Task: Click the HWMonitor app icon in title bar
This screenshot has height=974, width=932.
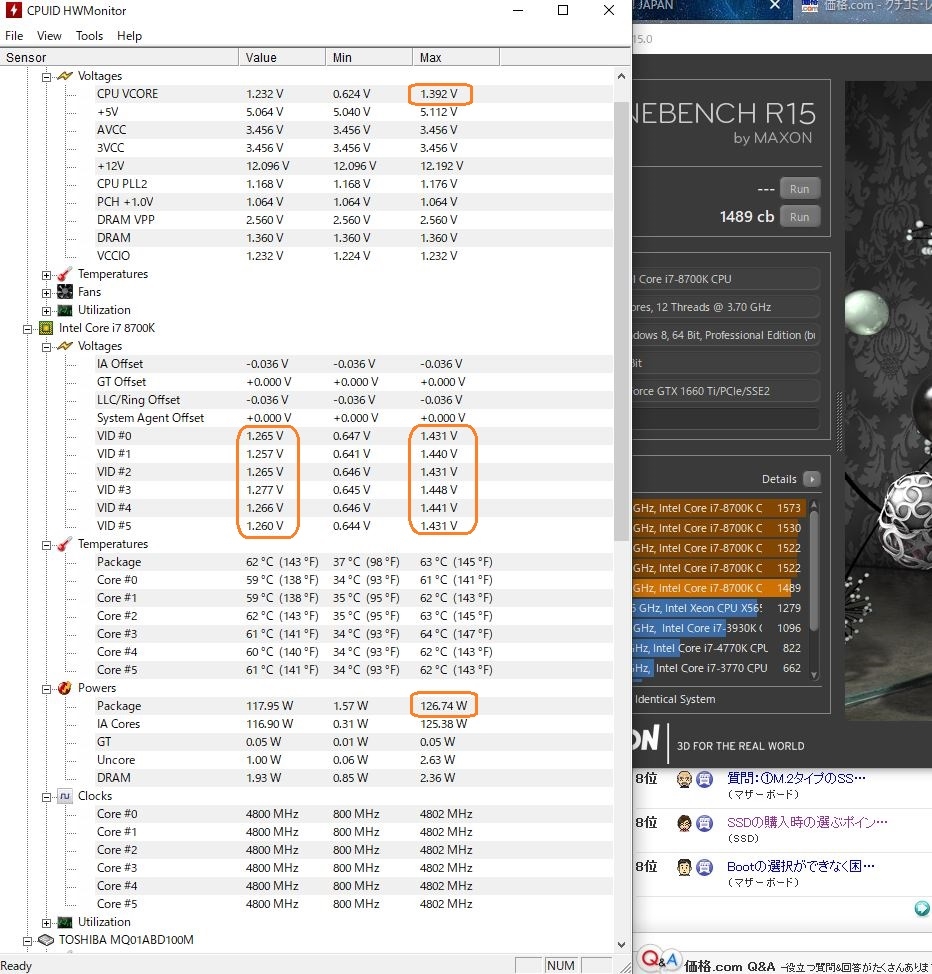Action: [13, 11]
